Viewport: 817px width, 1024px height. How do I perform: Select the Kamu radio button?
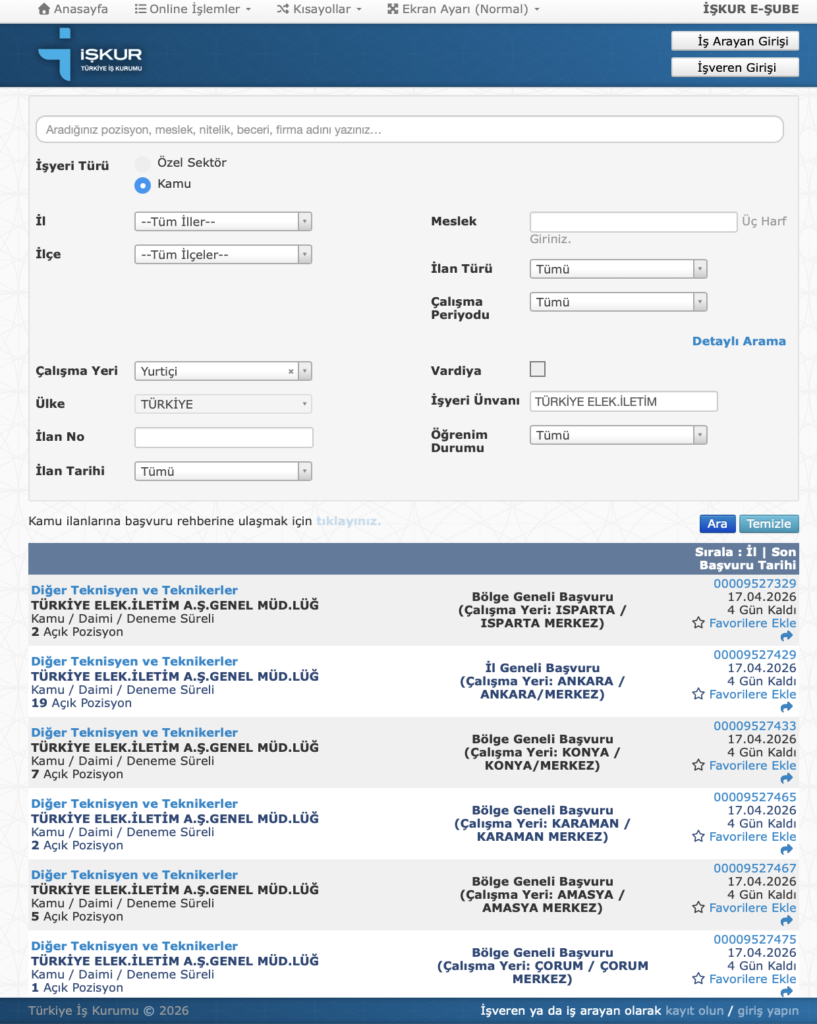tap(143, 185)
